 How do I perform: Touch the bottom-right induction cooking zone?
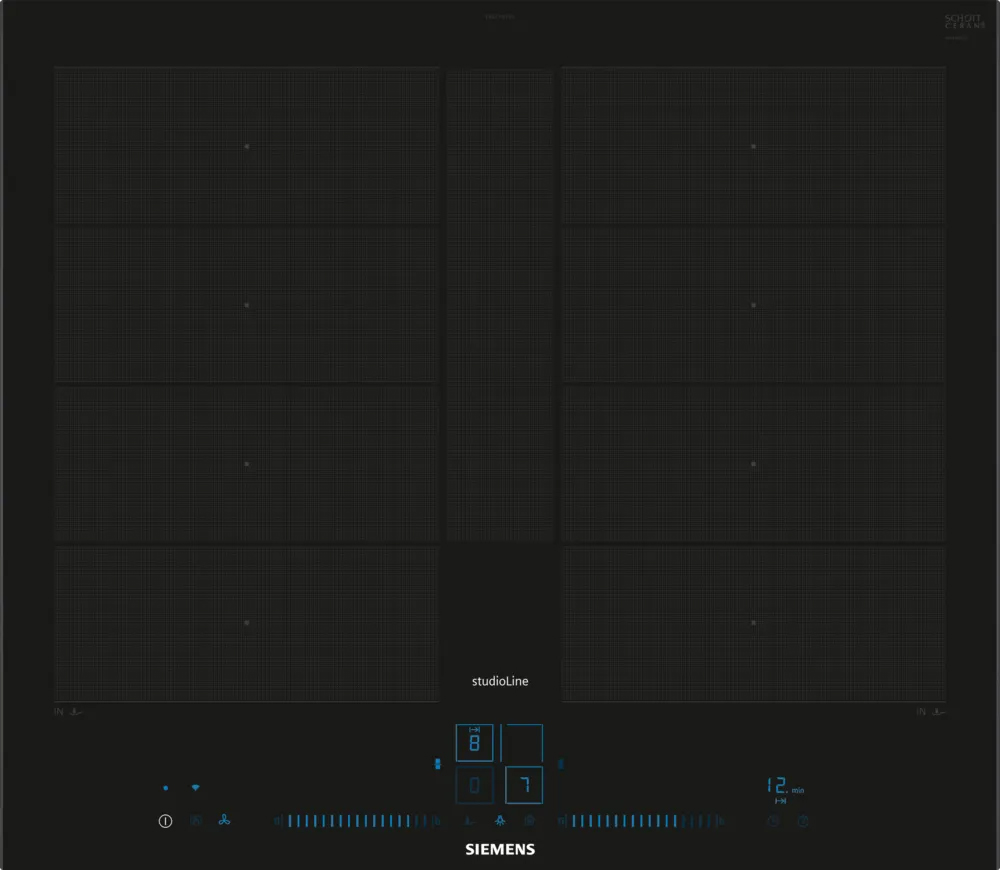pos(753,622)
